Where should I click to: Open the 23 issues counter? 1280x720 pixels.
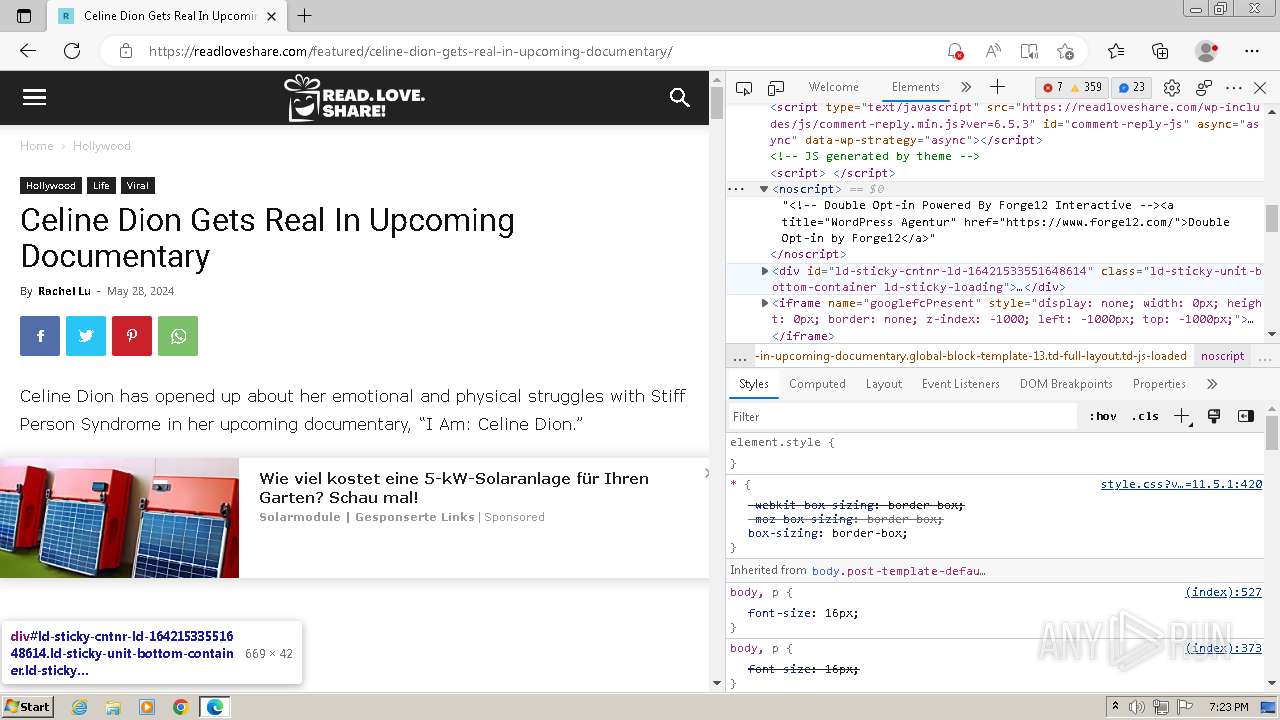point(1132,87)
